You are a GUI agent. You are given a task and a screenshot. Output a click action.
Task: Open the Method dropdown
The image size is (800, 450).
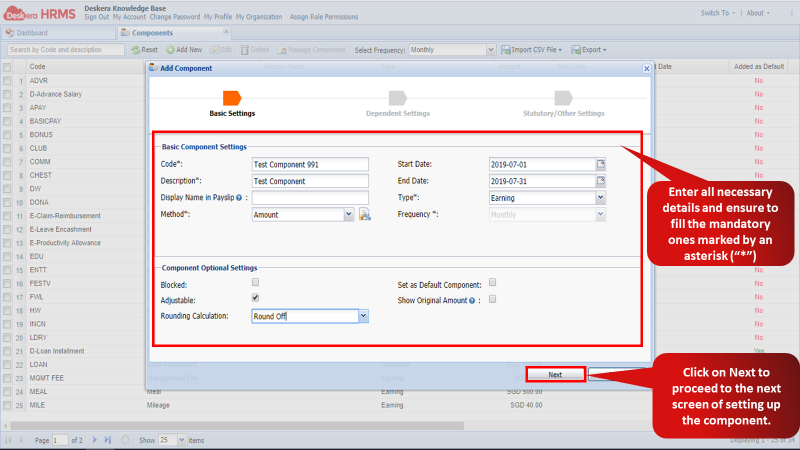348,215
